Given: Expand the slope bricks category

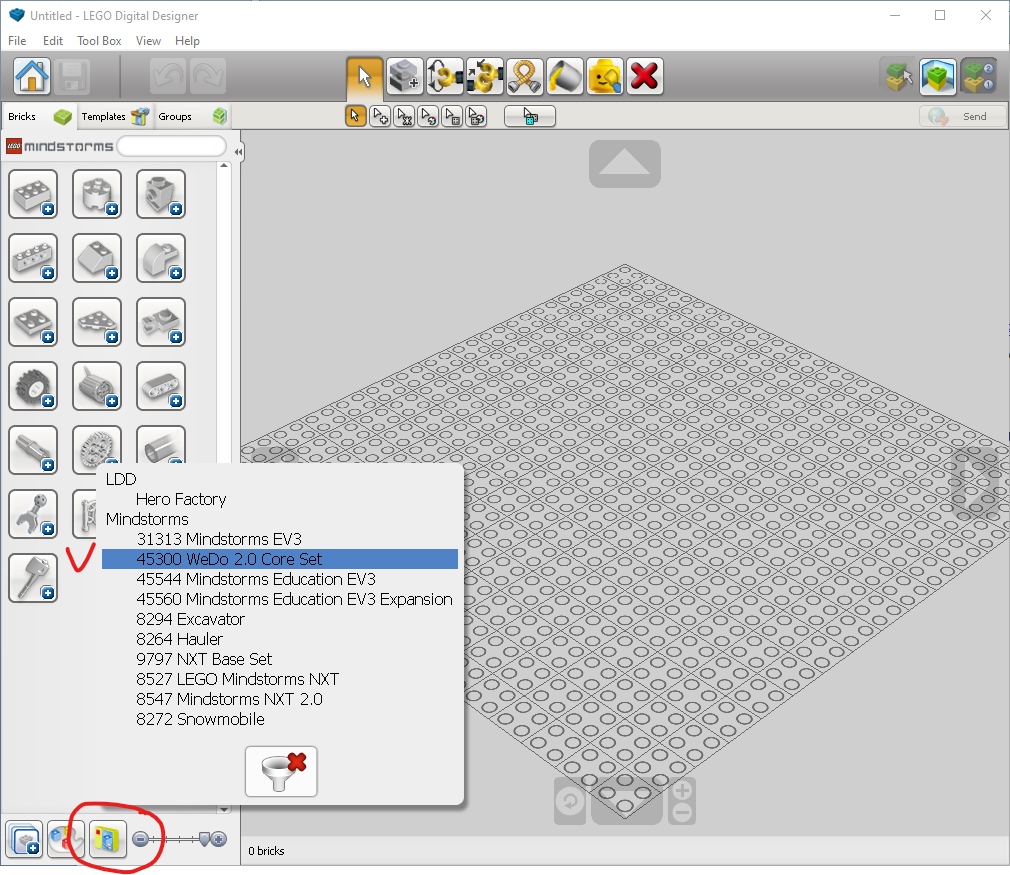Looking at the screenshot, I should [97, 258].
